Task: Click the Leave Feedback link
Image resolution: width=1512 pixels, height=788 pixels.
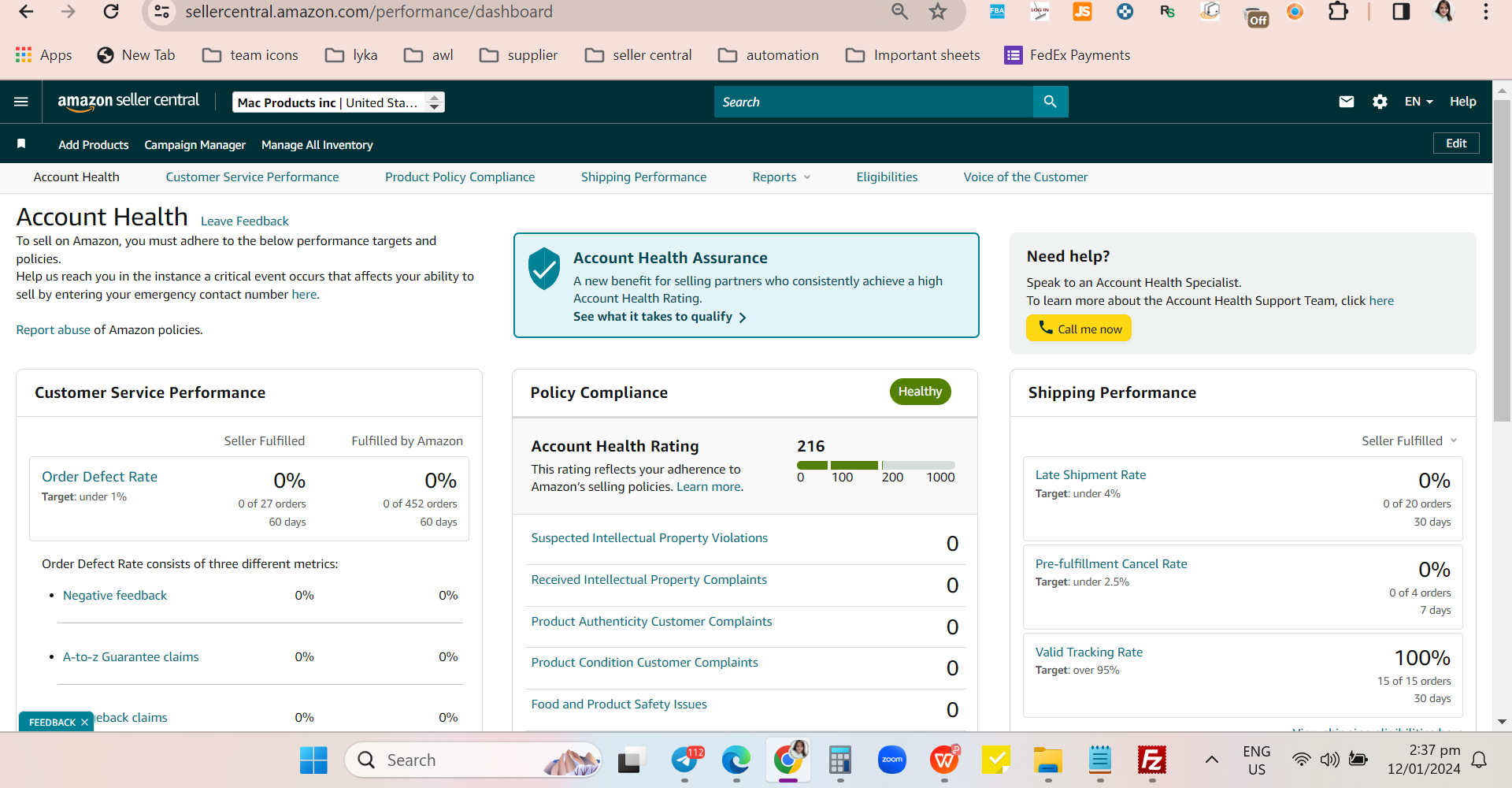Action: pyautogui.click(x=245, y=221)
